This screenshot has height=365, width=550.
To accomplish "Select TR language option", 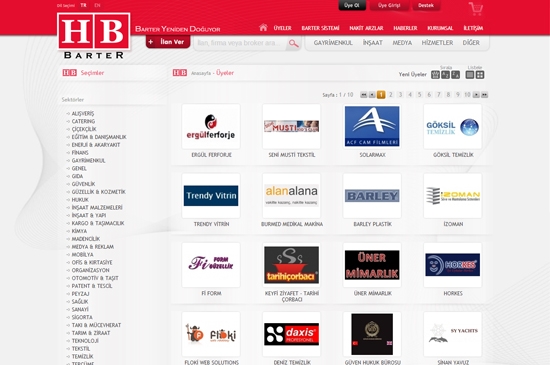I will coord(83,5).
